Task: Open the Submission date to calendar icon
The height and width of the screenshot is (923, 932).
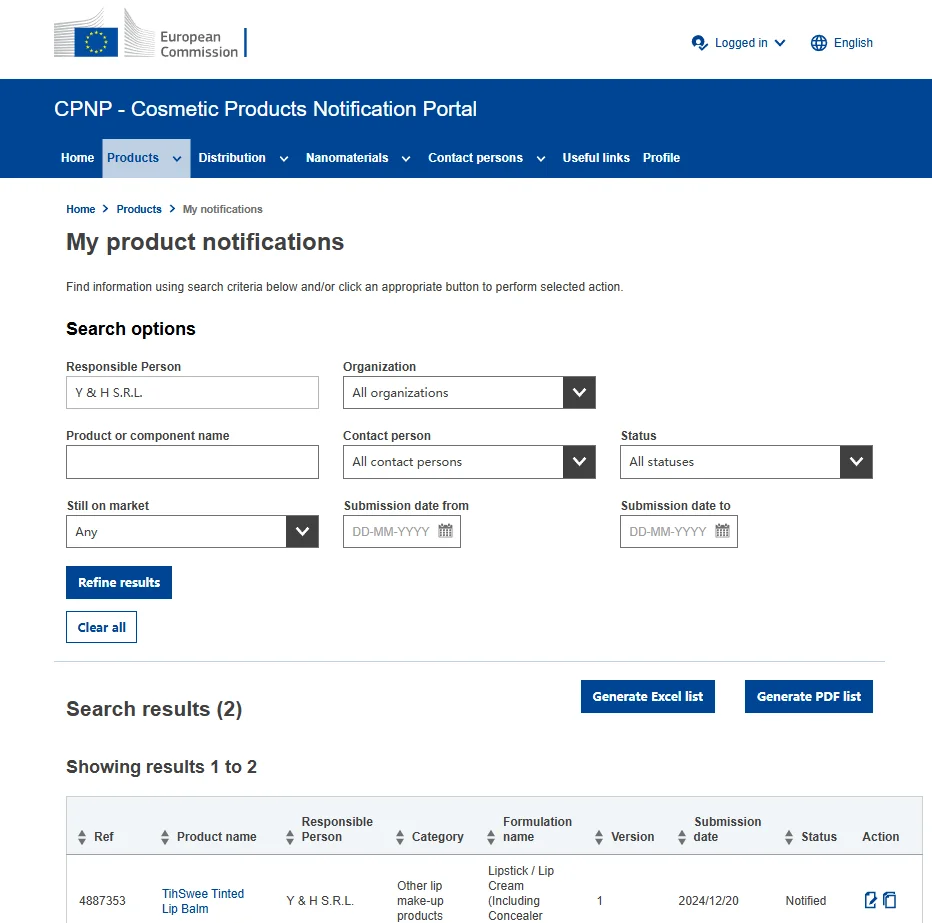Action: (x=723, y=531)
